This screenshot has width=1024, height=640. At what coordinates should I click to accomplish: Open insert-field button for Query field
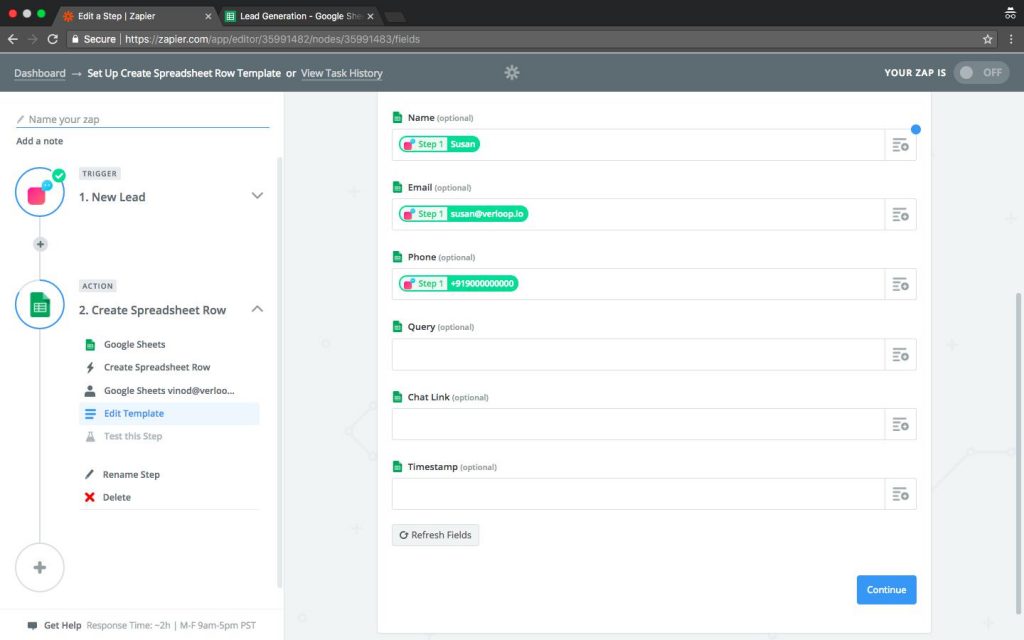[x=900, y=355]
